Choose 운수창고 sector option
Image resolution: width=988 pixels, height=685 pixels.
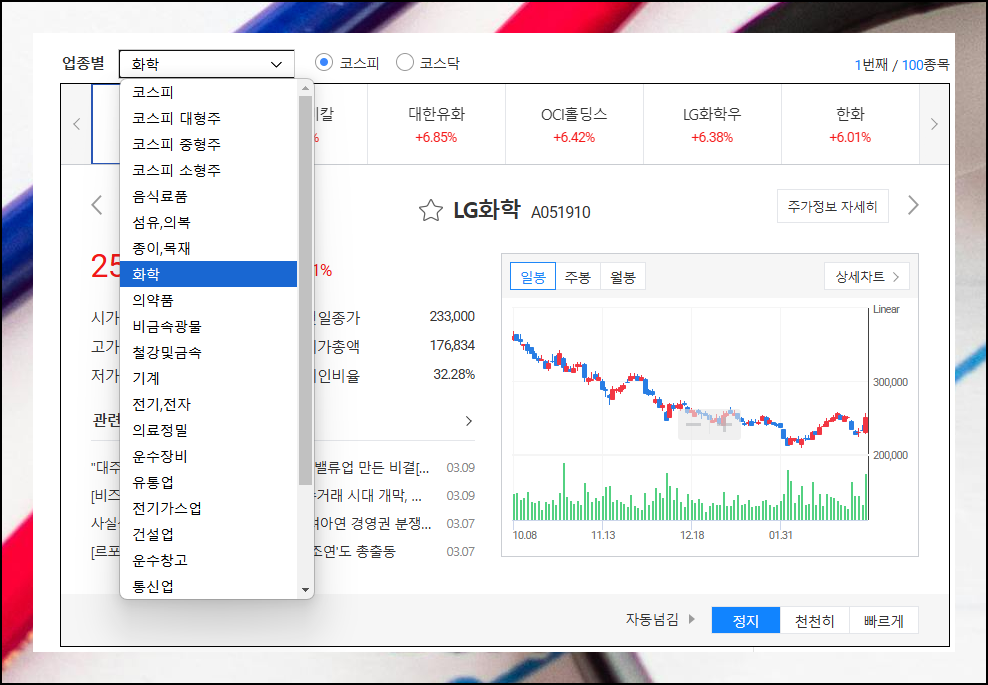pyautogui.click(x=208, y=560)
